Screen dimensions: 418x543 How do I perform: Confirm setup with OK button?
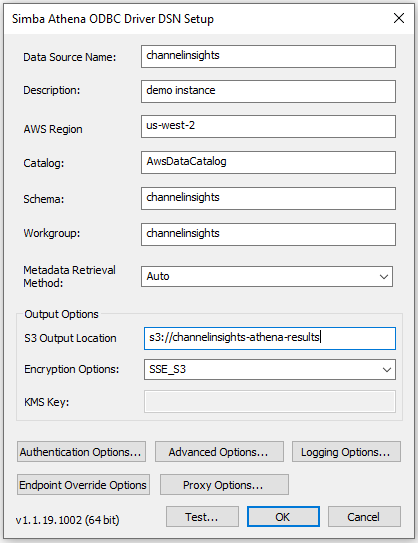tap(283, 517)
